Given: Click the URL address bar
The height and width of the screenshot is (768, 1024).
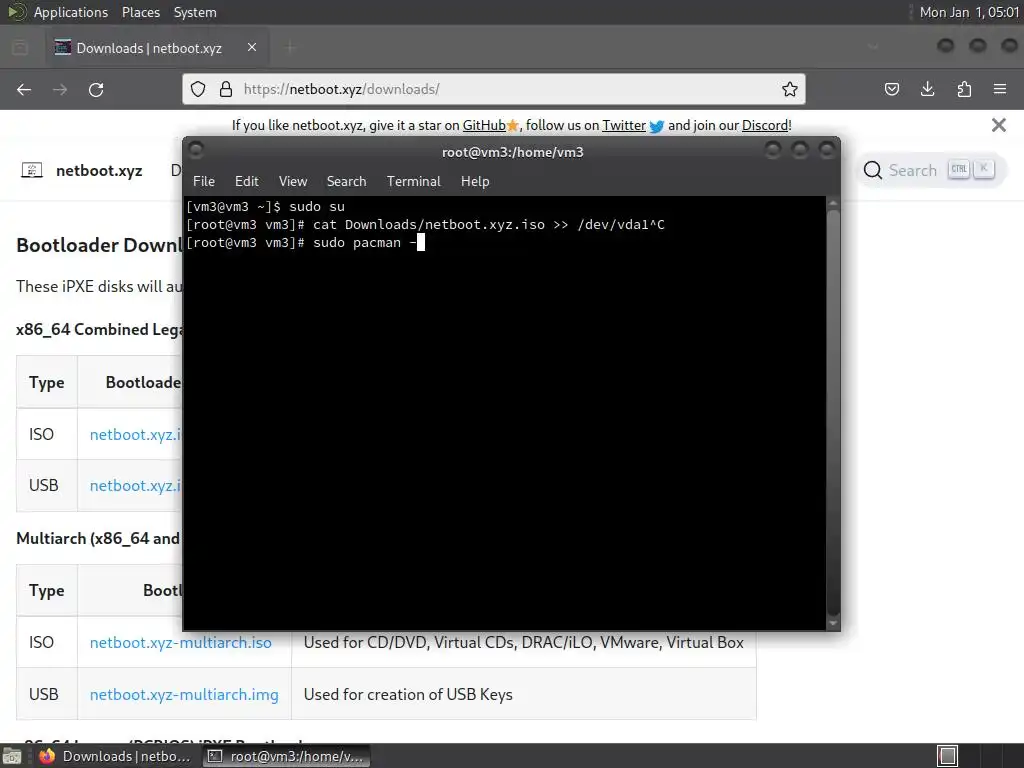Looking at the screenshot, I should pos(496,89).
